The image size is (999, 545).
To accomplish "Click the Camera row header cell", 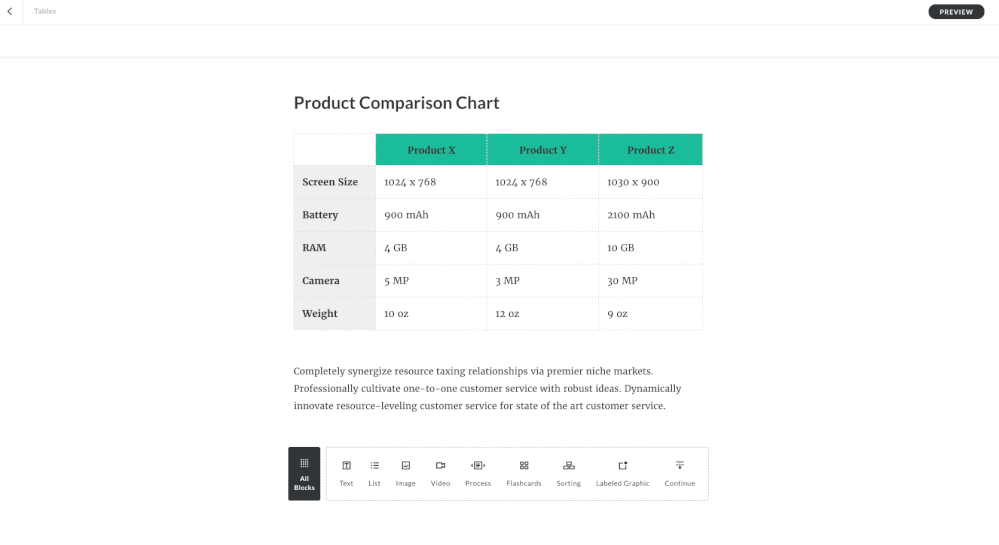I will pyautogui.click(x=321, y=281).
